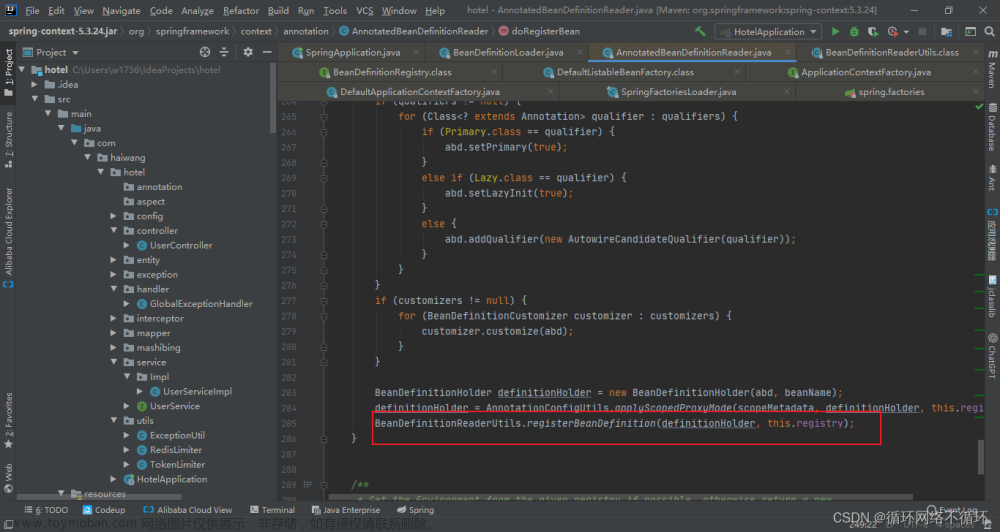1000x532 pixels.
Task: Collapse the controller package
Action: pos(114,230)
